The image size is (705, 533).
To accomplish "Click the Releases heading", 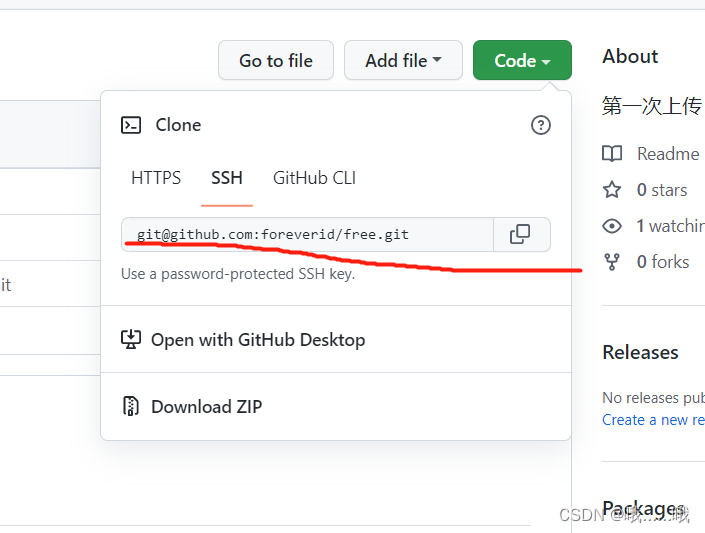I will pyautogui.click(x=640, y=352).
